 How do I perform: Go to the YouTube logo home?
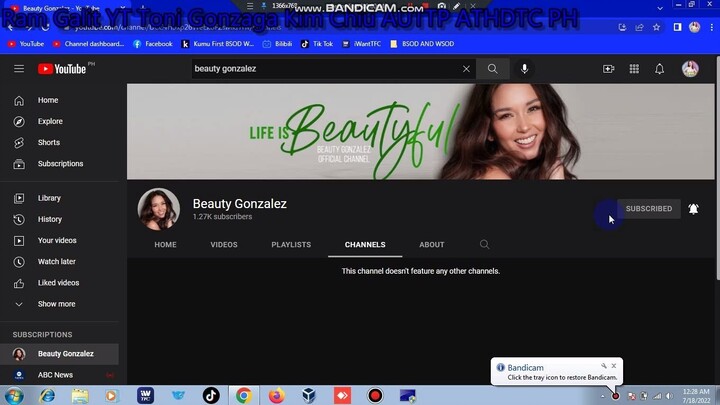[62, 69]
